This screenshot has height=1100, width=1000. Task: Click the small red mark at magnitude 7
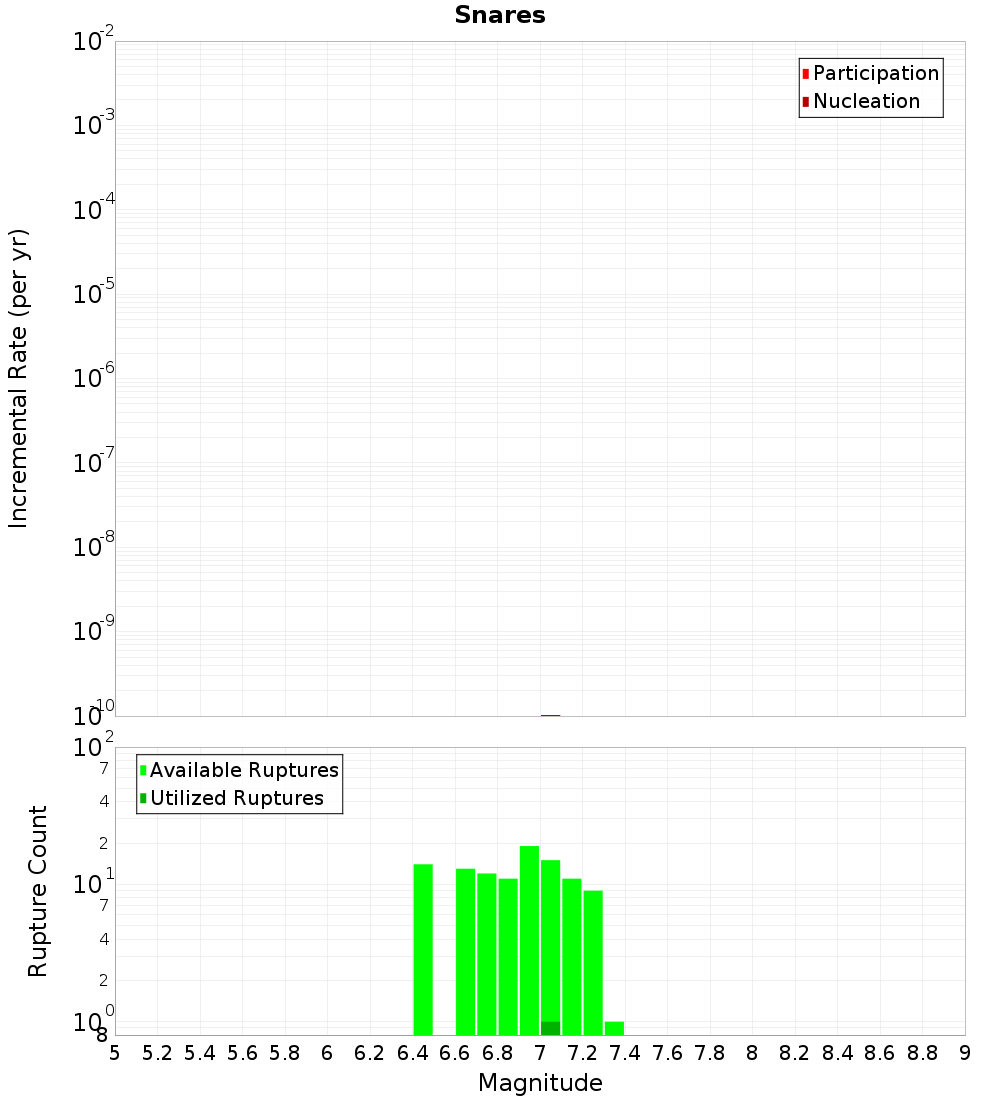[550, 716]
